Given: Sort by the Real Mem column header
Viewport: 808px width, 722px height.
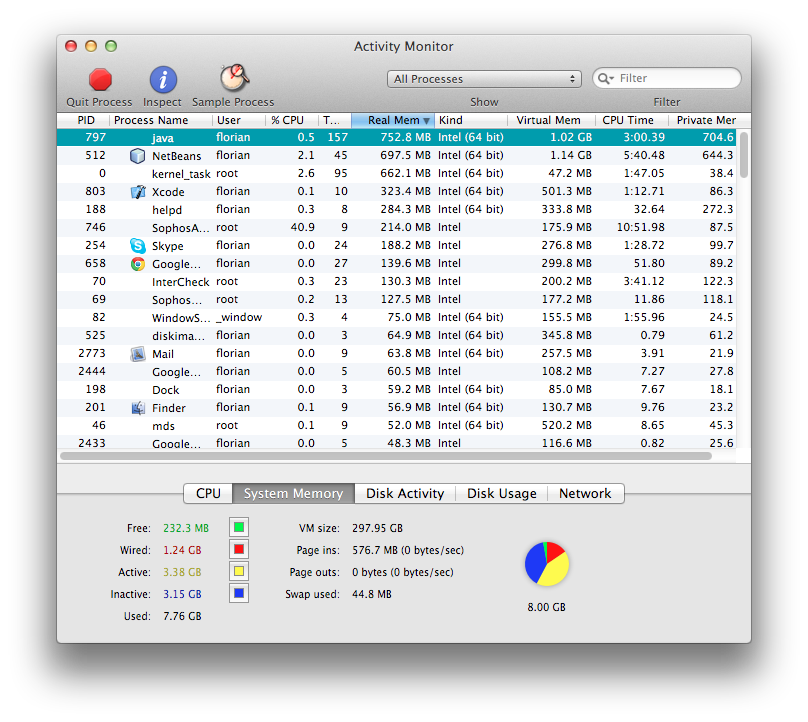Looking at the screenshot, I should pos(393,121).
